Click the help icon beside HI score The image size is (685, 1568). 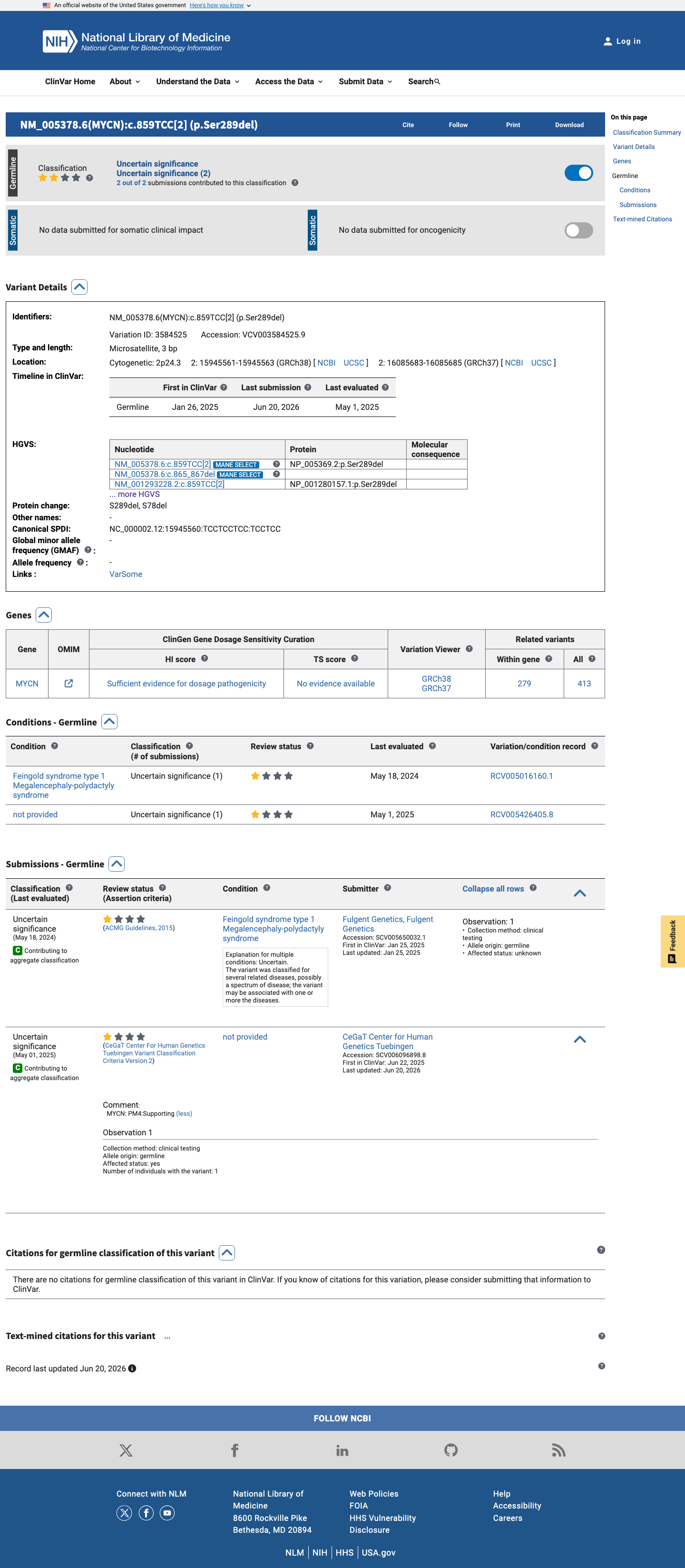(205, 659)
